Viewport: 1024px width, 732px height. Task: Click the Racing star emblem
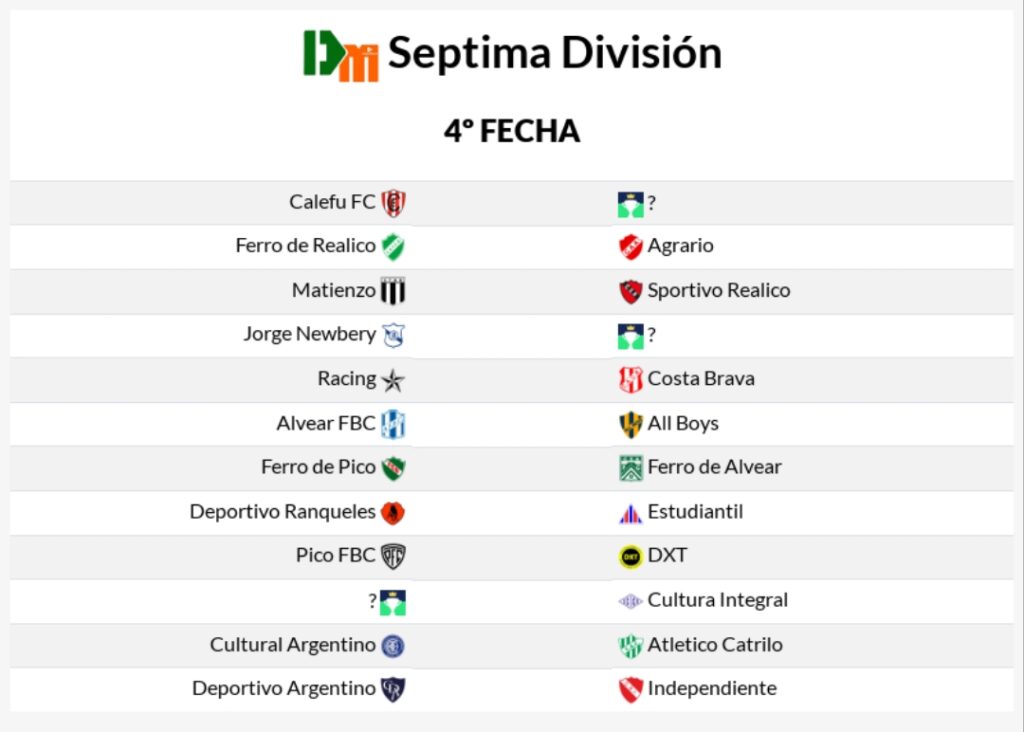tap(393, 380)
